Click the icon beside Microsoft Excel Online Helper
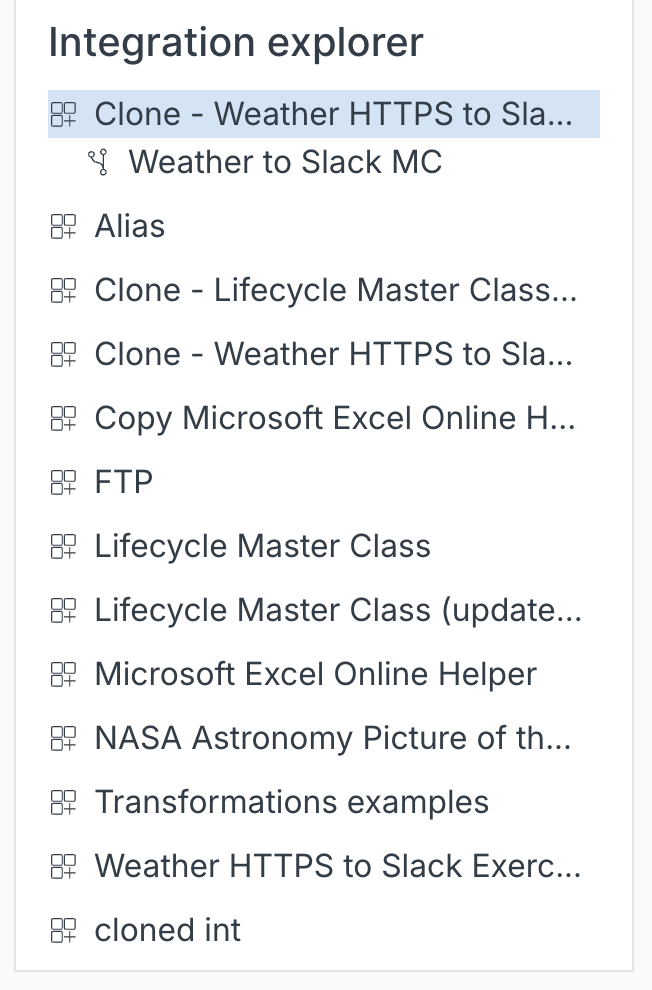Screen dimensions: 652x990 tap(63, 675)
